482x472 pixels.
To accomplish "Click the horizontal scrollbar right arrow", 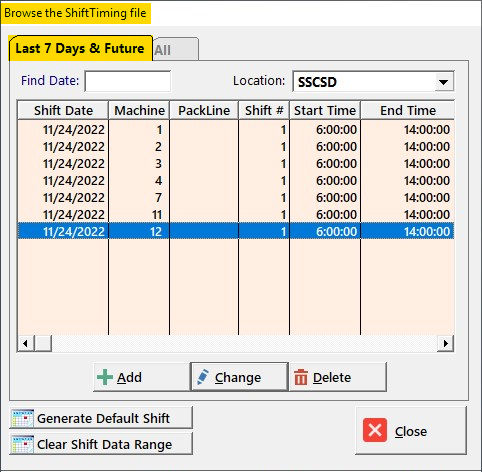I will click(446, 343).
